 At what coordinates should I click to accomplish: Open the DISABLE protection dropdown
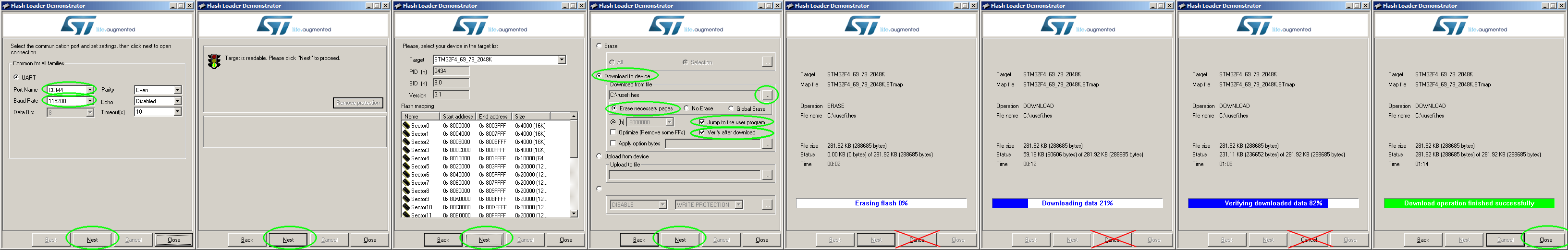[662, 205]
